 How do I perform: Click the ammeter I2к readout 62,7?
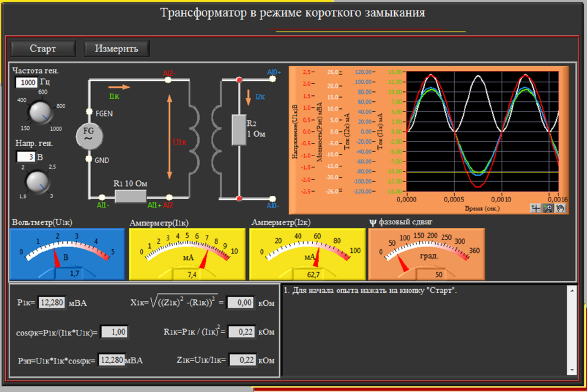click(313, 274)
